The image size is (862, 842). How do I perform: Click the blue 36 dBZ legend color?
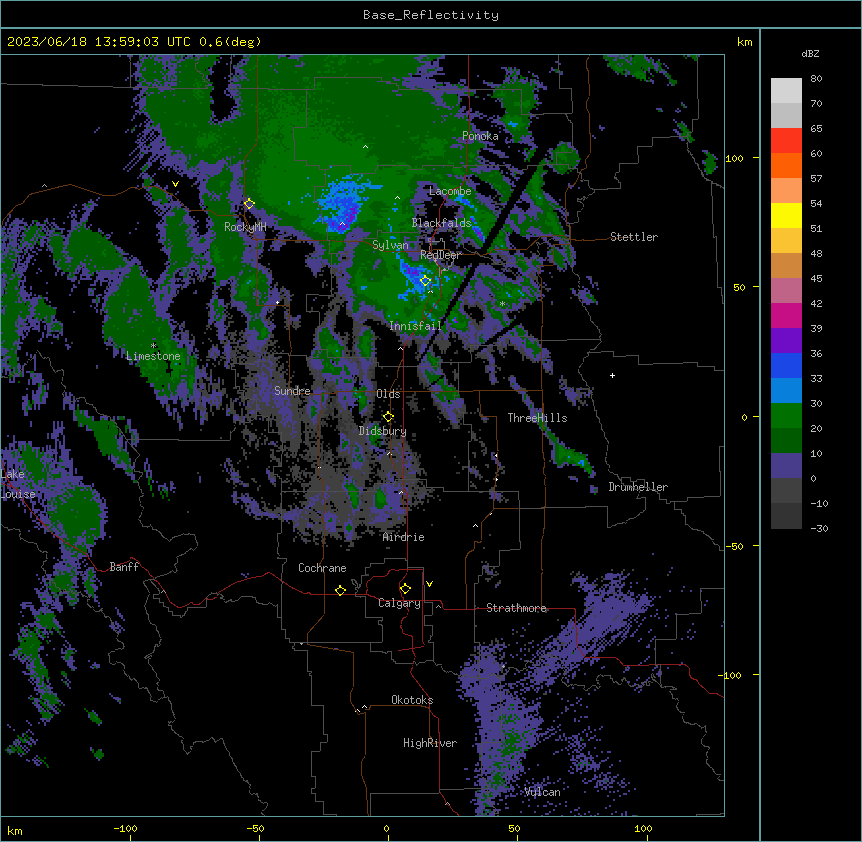coord(786,365)
